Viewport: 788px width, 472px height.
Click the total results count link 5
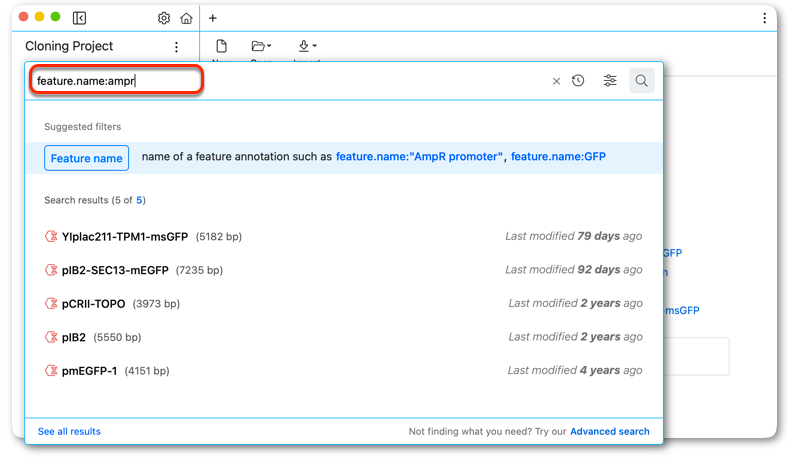tap(139, 200)
